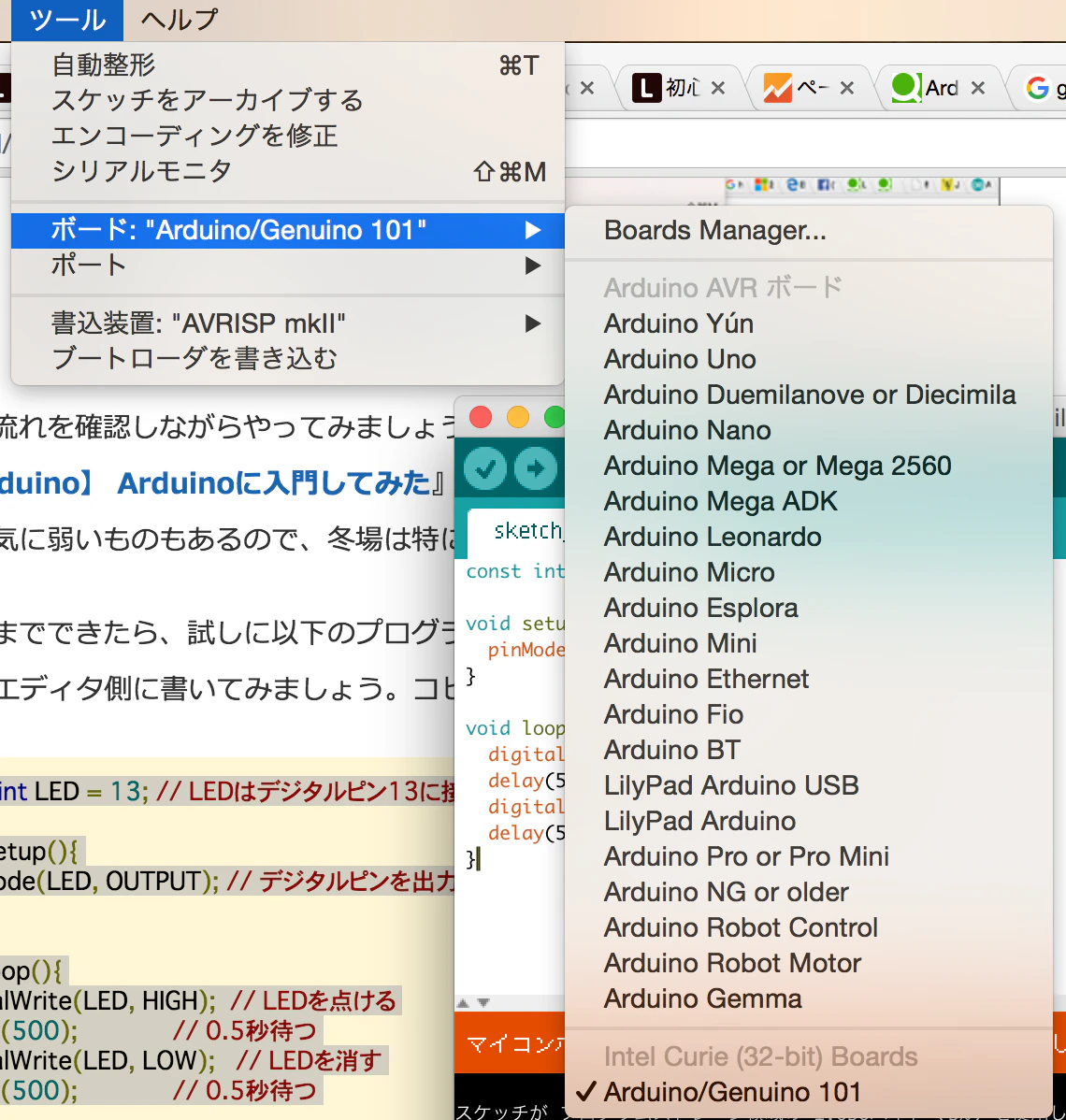Click the Upload arrow icon in Arduino IDE
Image resolution: width=1066 pixels, height=1120 pixels.
pos(536,468)
